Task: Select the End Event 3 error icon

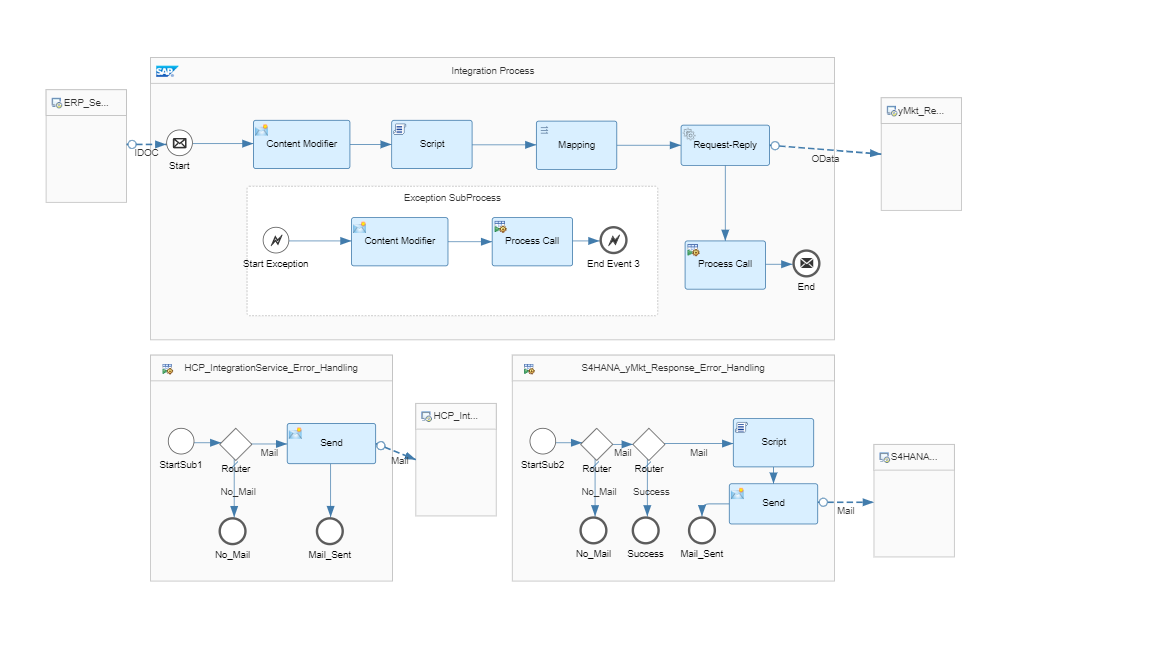Action: [x=613, y=240]
